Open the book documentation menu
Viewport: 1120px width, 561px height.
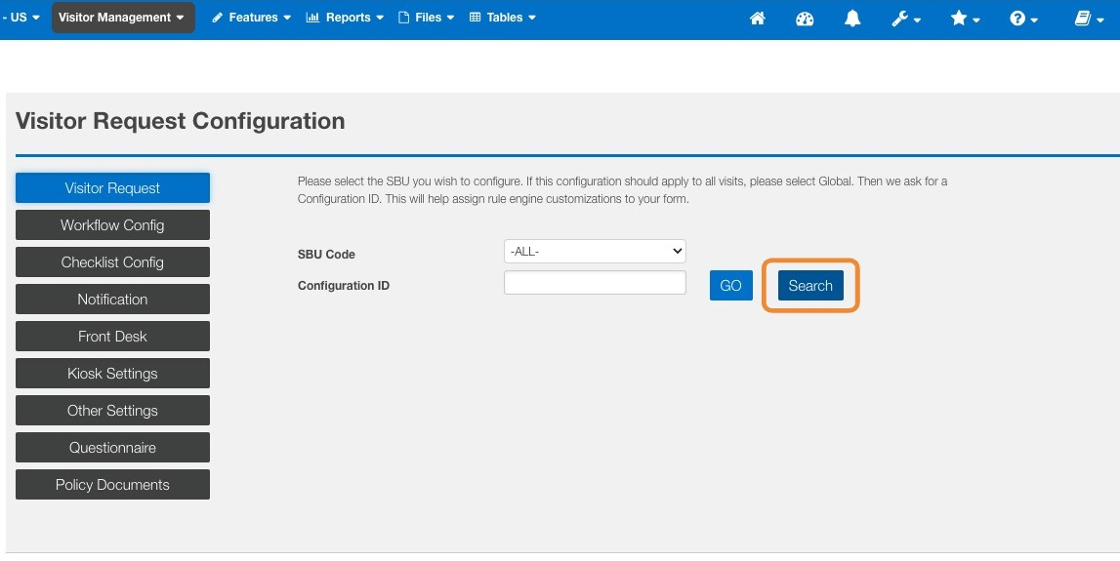tap(1088, 18)
